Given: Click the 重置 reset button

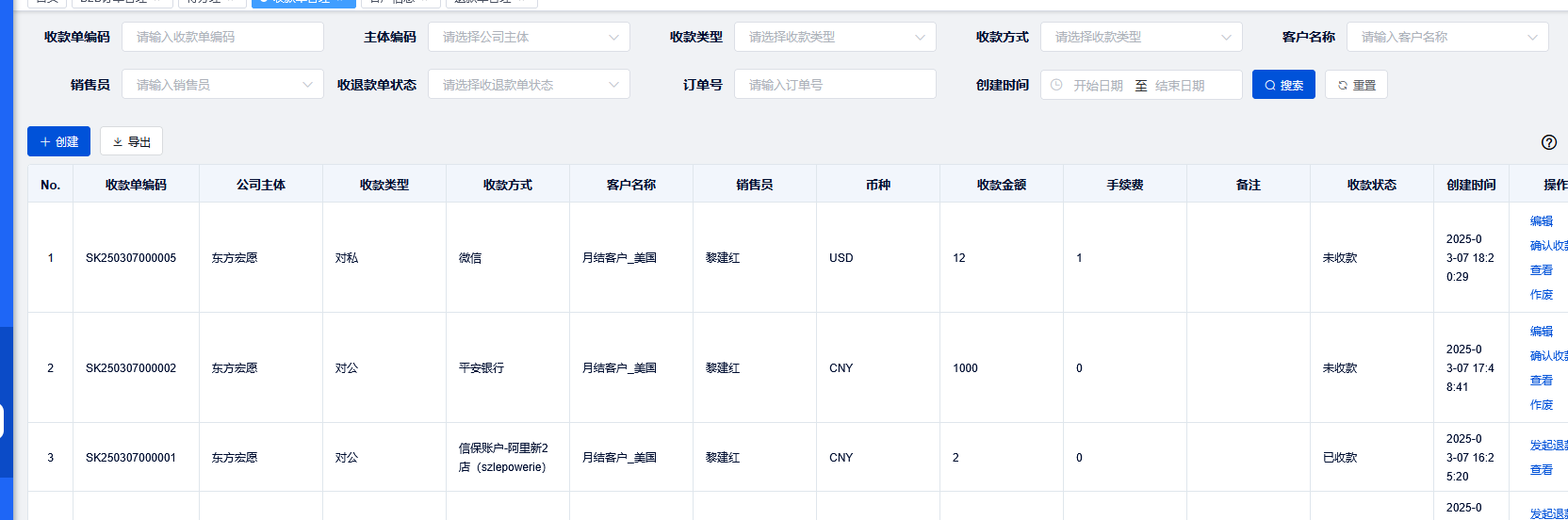Looking at the screenshot, I should point(1355,85).
